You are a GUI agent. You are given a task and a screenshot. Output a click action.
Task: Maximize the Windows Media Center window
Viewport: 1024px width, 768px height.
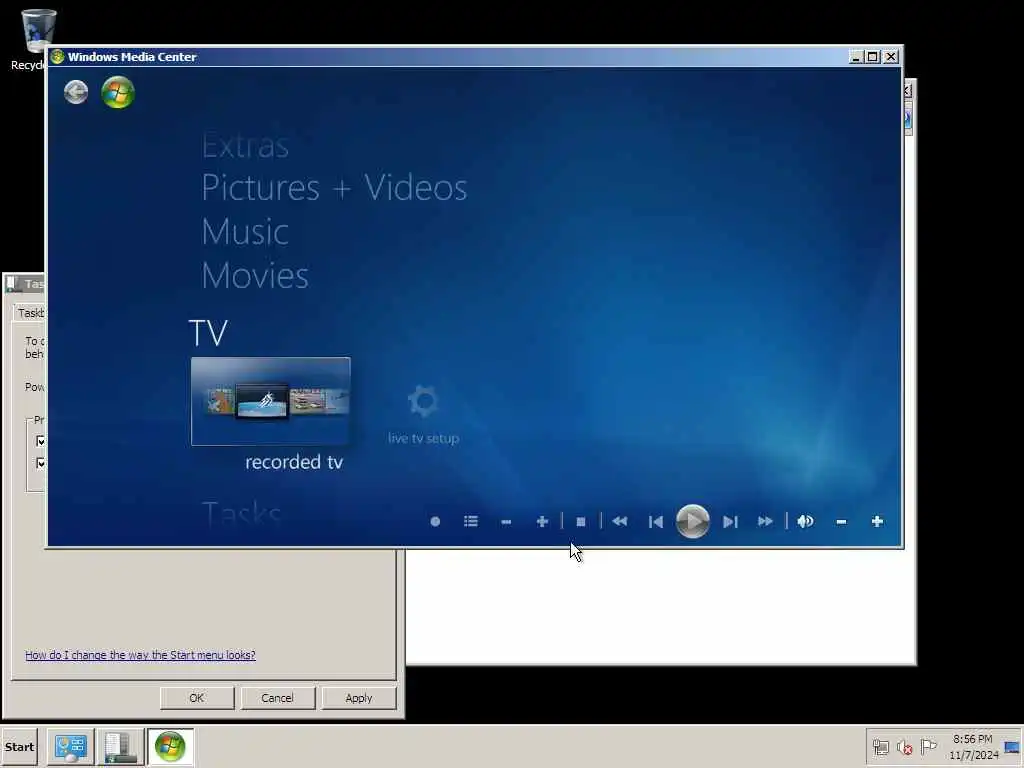872,57
